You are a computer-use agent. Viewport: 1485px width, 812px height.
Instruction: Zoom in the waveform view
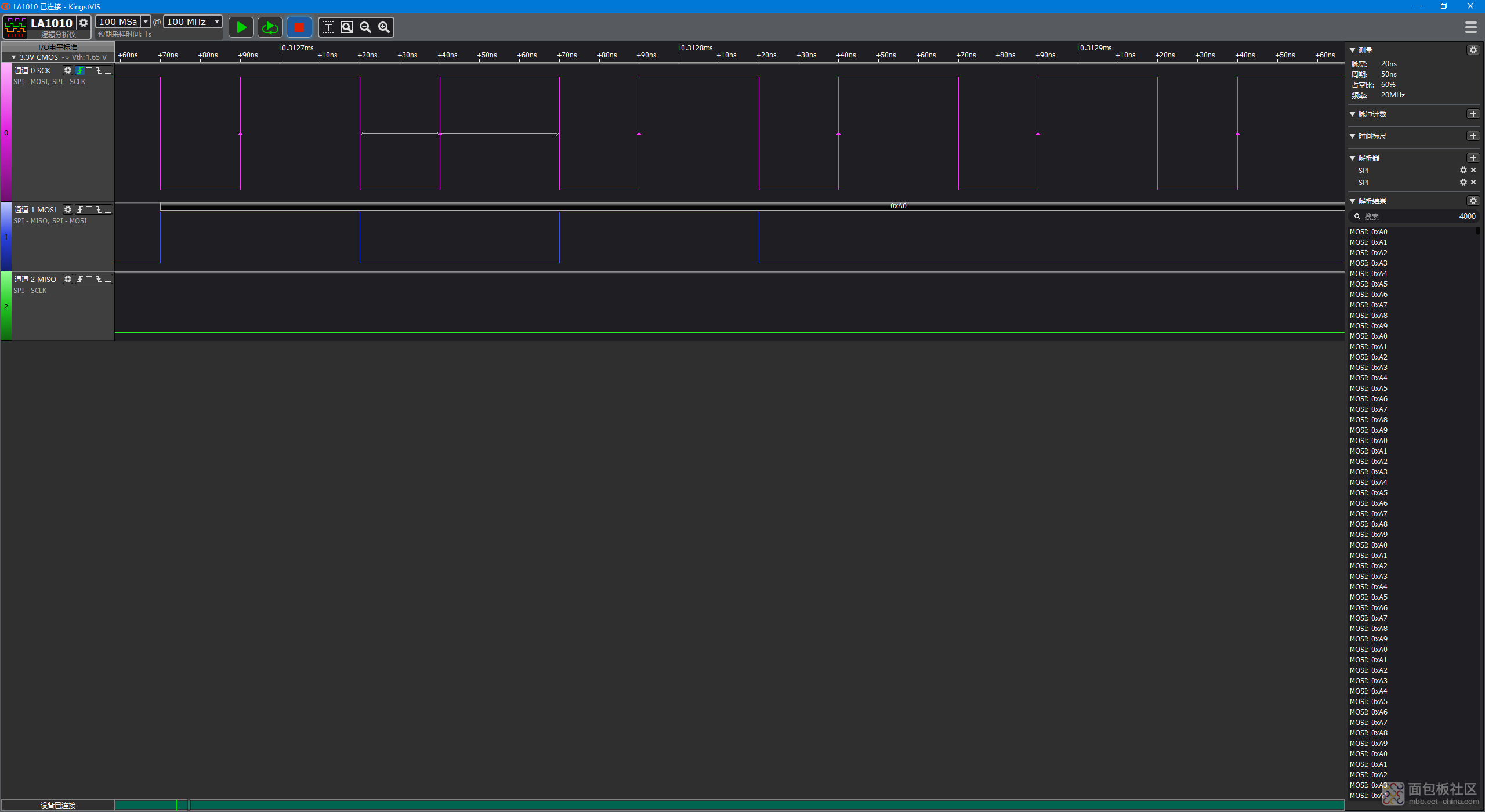coord(384,27)
